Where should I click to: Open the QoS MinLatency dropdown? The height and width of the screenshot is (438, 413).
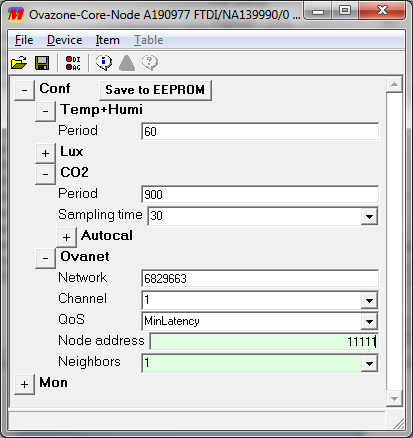[x=369, y=321]
